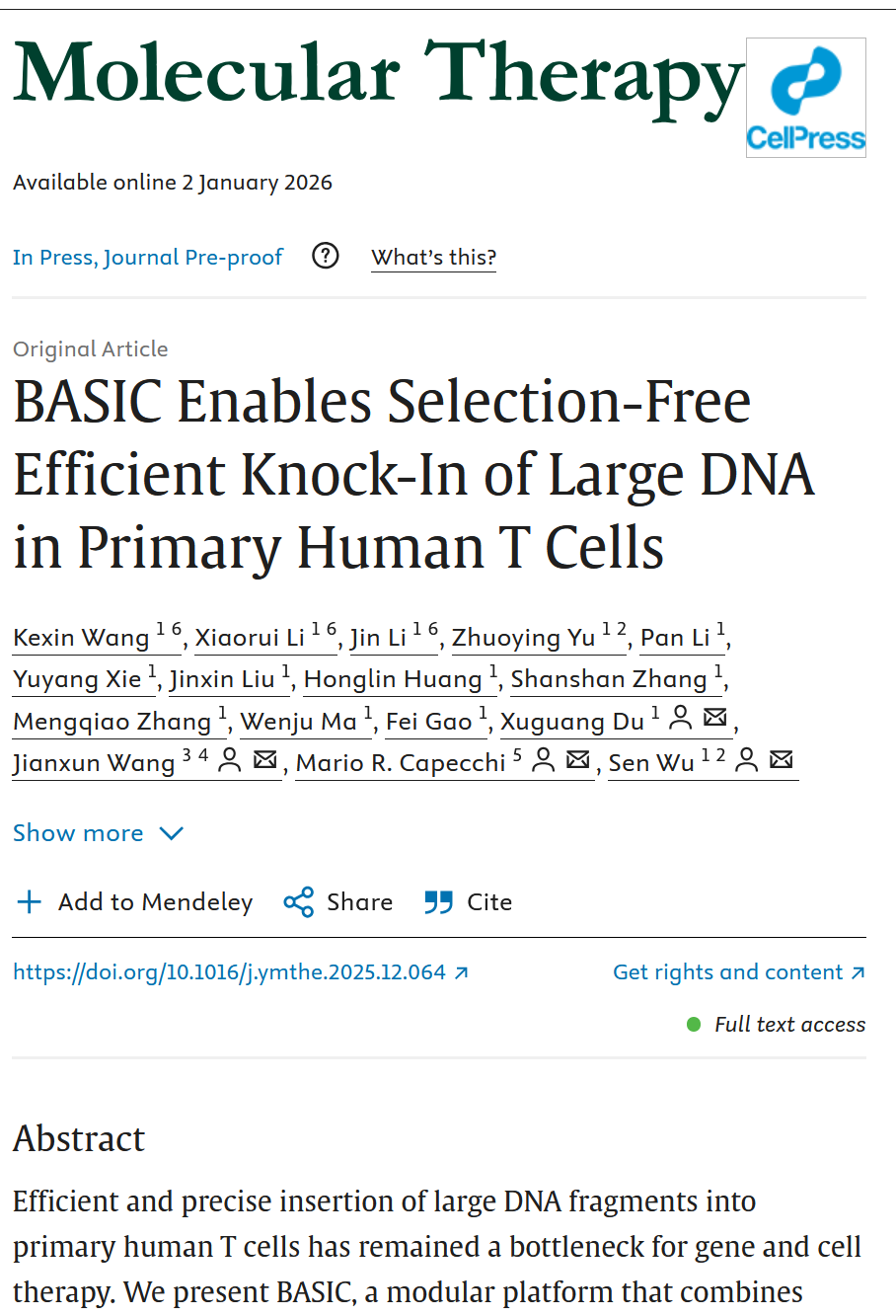This screenshot has width=896, height=1316.
Task: Click the plus icon for Add to Mendeley
Action: (x=31, y=902)
